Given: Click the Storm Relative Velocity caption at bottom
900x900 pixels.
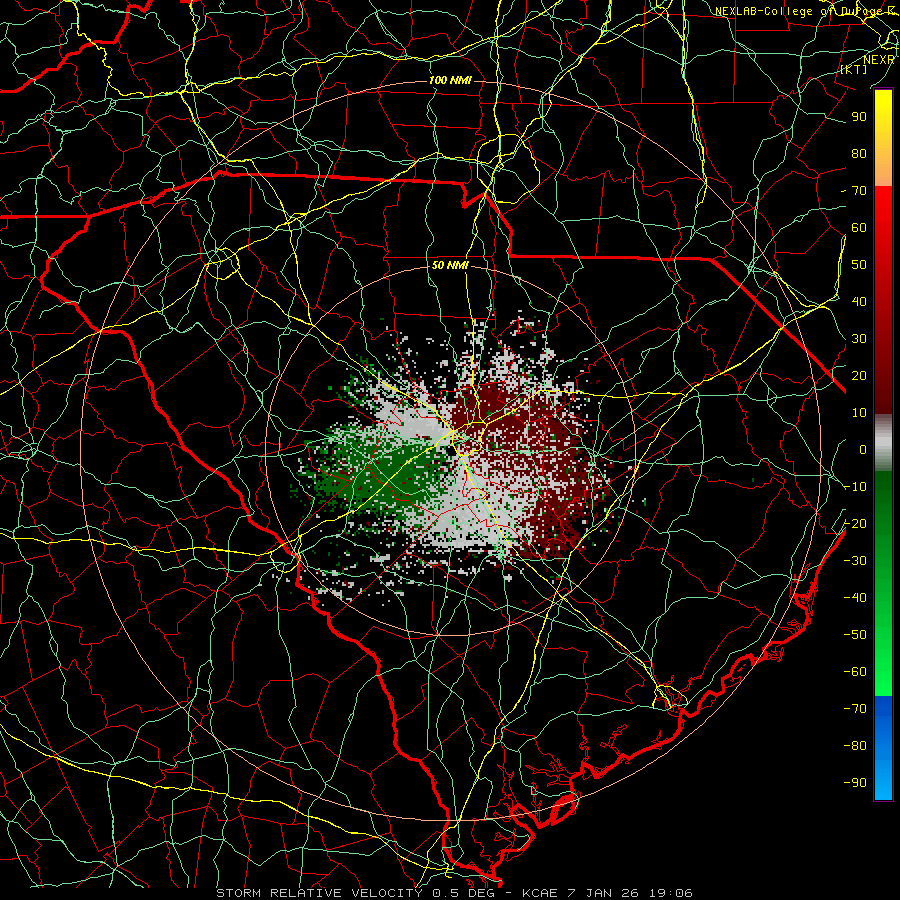Looking at the screenshot, I should pyautogui.click(x=454, y=893).
